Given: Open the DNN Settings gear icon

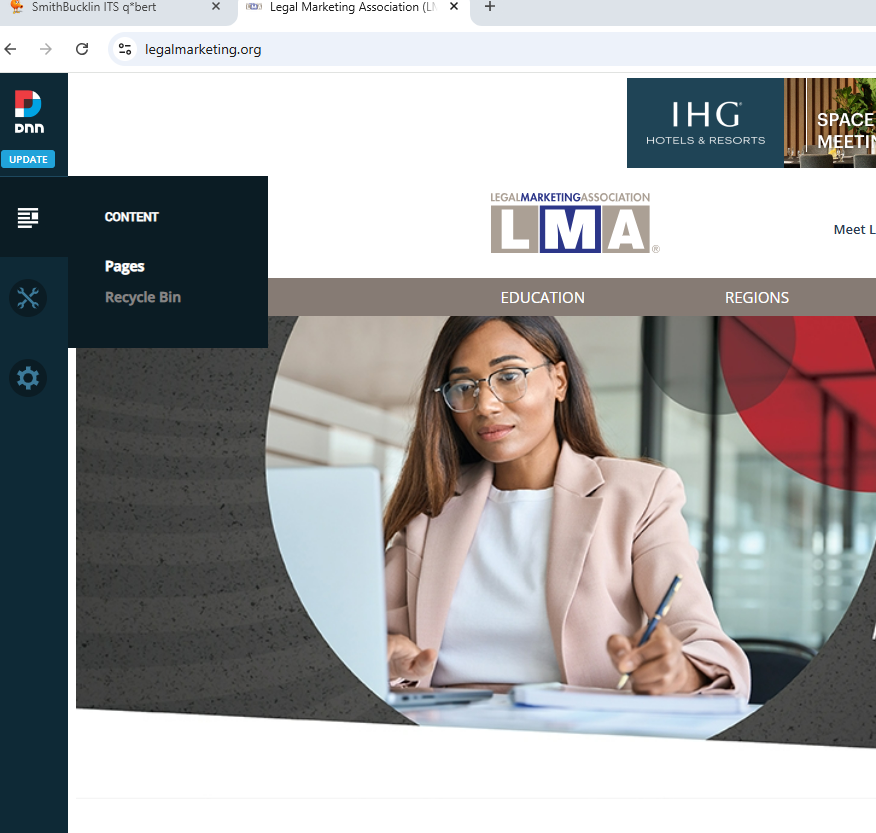Looking at the screenshot, I should click(27, 377).
